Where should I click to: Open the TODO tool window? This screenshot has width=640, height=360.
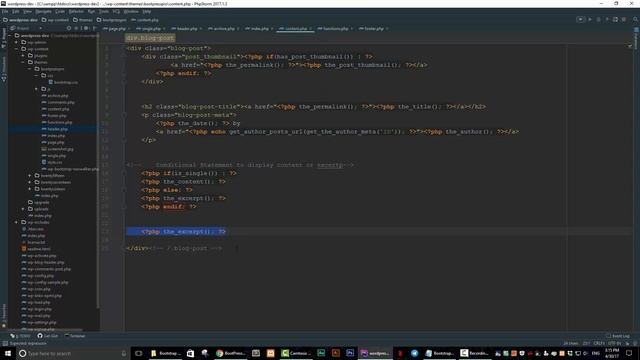coord(20,336)
